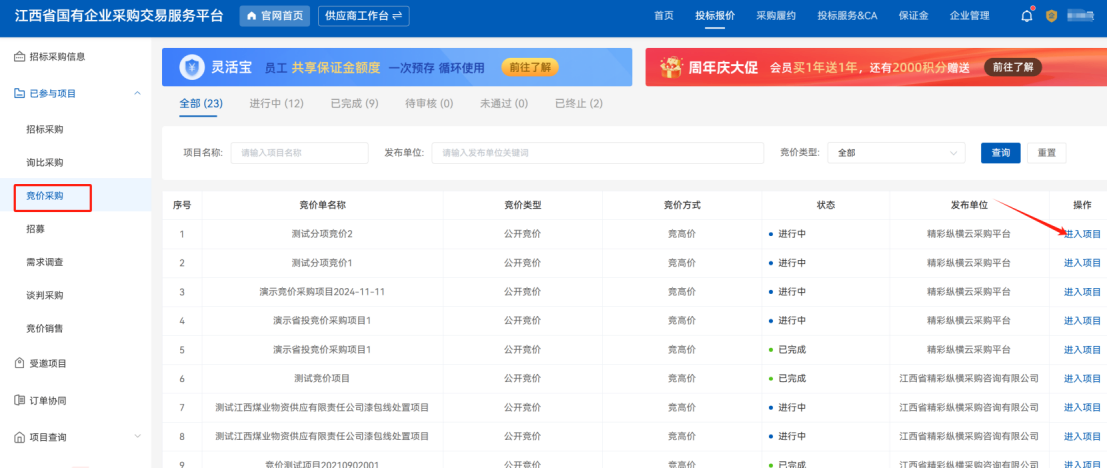Click 进入项目 for 测试分项竞价1

pyautogui.click(x=1082, y=263)
